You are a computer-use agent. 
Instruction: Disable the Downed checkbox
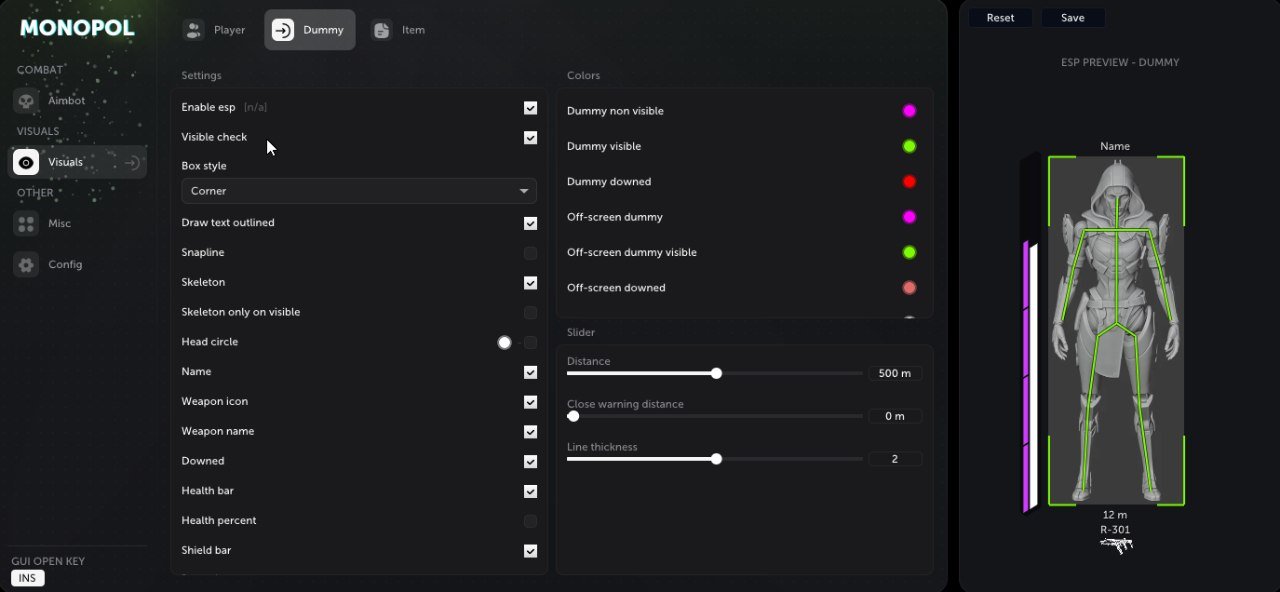pyautogui.click(x=530, y=462)
